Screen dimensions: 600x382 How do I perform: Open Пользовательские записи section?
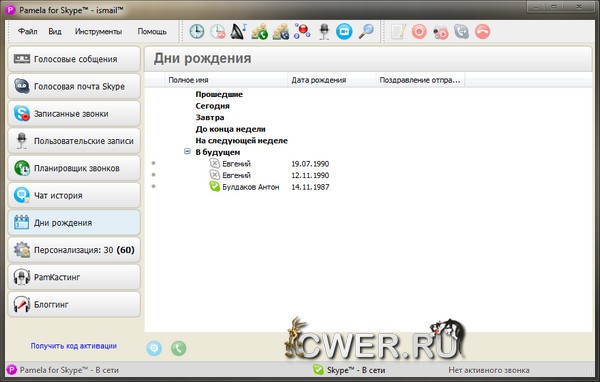tap(74, 141)
